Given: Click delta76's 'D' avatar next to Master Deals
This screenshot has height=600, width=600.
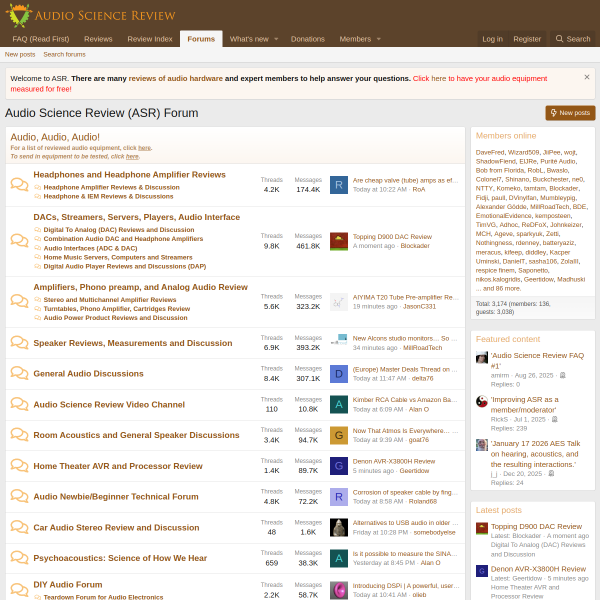Looking at the screenshot, I should 339,374.
